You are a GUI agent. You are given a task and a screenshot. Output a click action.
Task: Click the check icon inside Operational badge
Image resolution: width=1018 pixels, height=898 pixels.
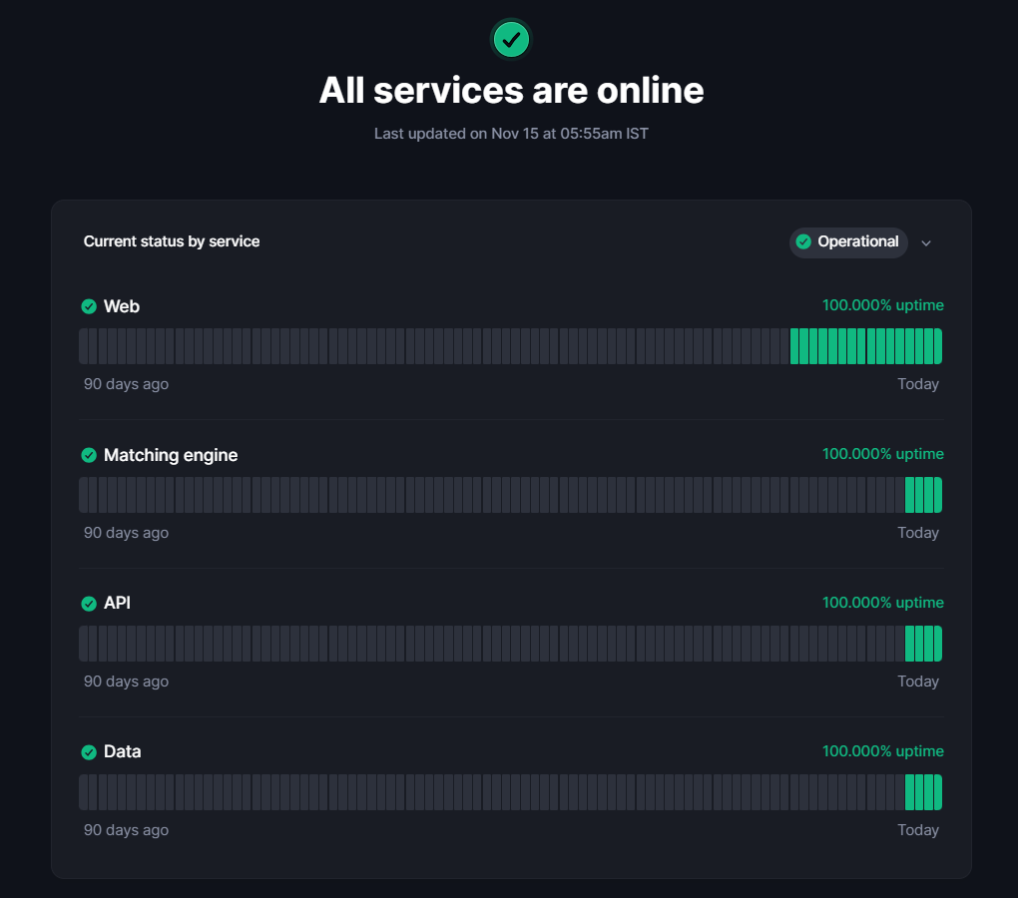pos(803,242)
